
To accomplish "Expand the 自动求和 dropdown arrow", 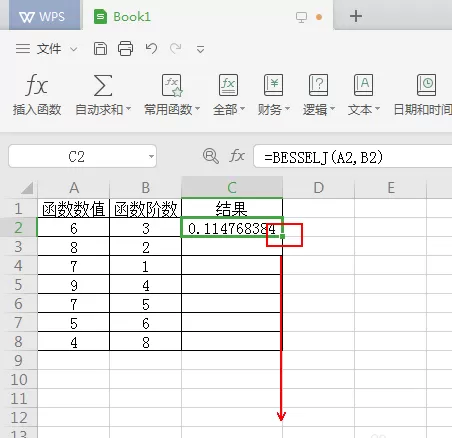I will pyautogui.click(x=129, y=109).
